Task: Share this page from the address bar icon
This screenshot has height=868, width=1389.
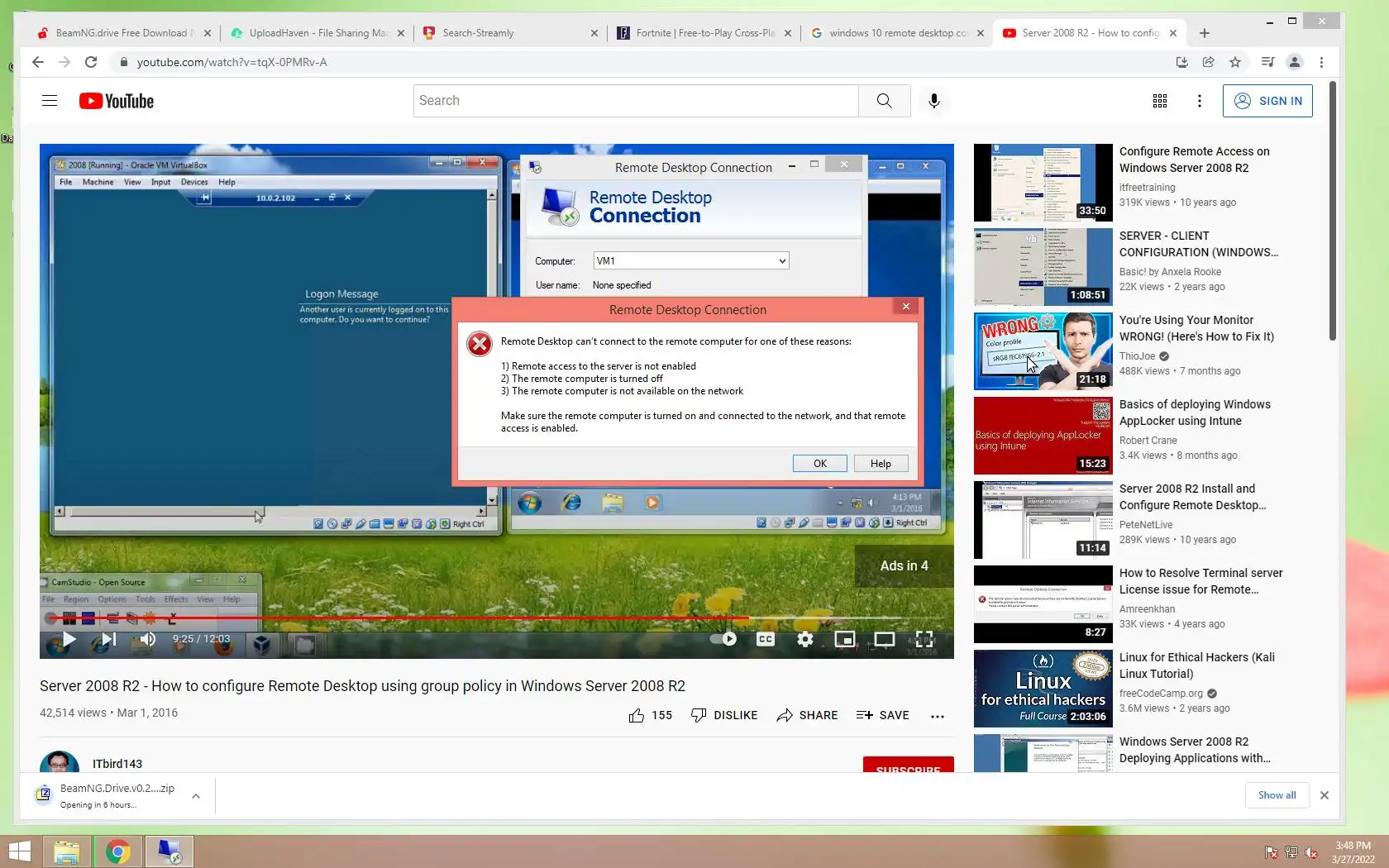Action: click(x=1208, y=62)
